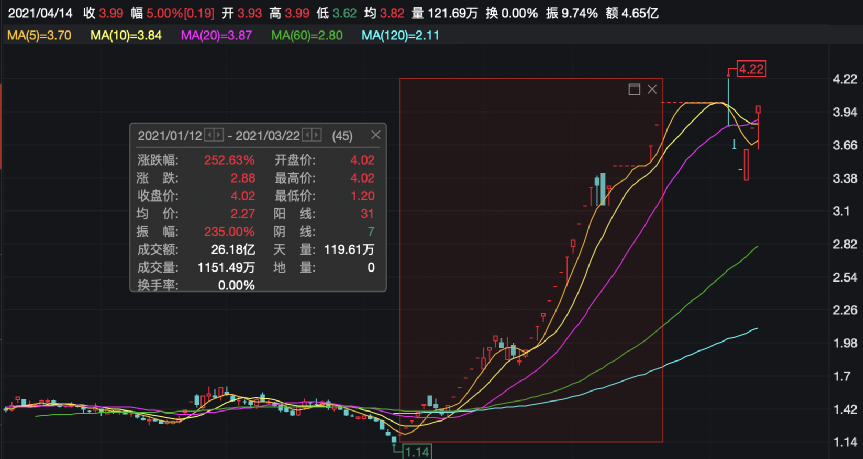Click the 振 9.74% header value
This screenshot has height=459, width=863.
pyautogui.click(x=572, y=13)
